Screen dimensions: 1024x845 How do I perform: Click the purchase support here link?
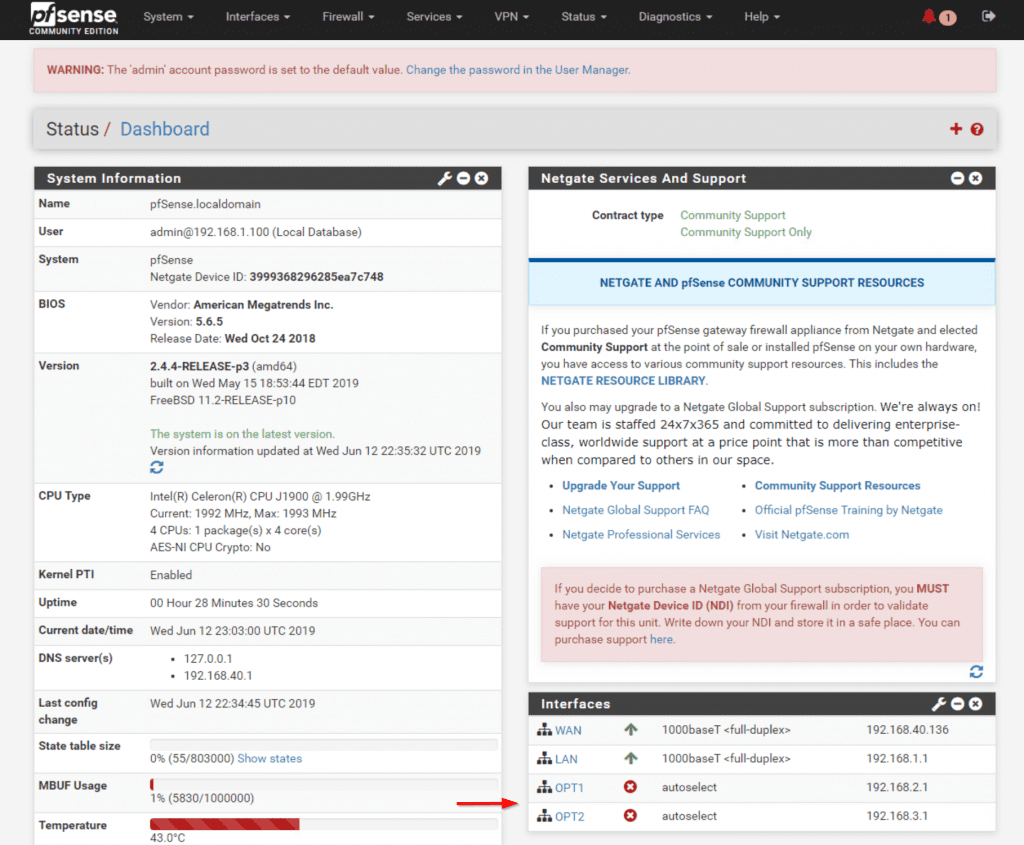[x=661, y=639]
